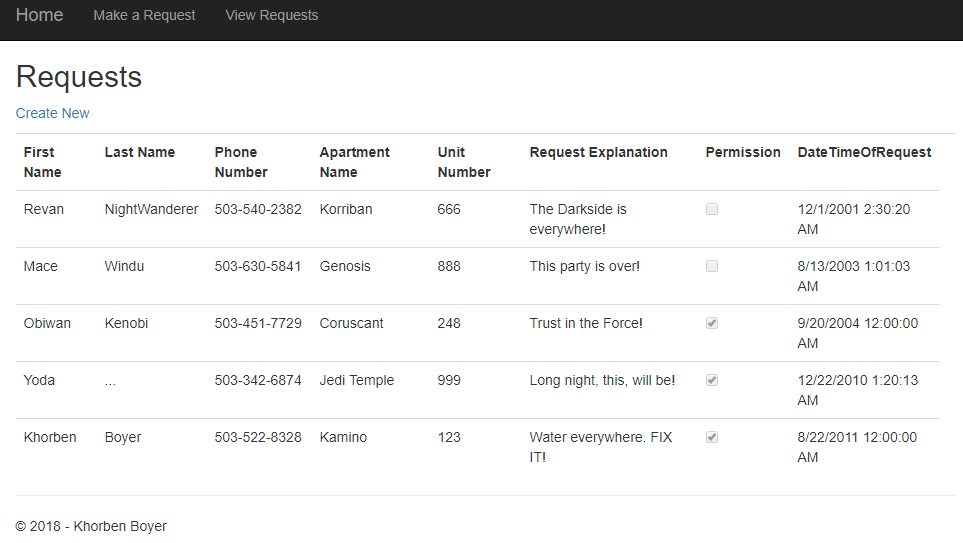Click the Permission column header

(x=742, y=152)
